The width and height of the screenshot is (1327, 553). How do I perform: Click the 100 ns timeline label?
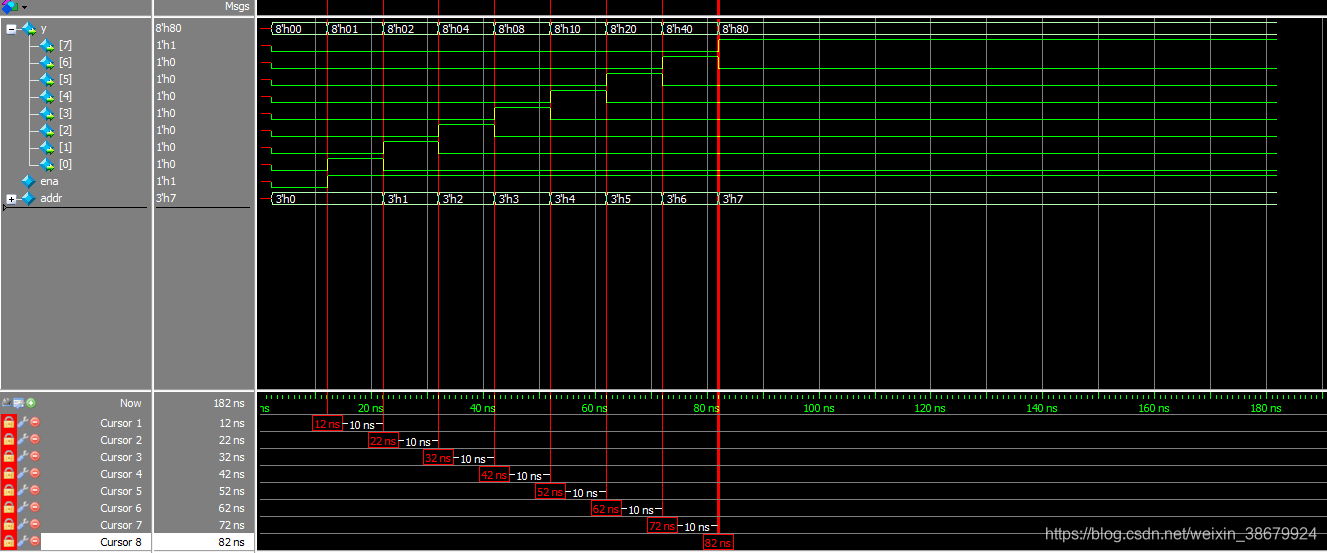pos(818,408)
